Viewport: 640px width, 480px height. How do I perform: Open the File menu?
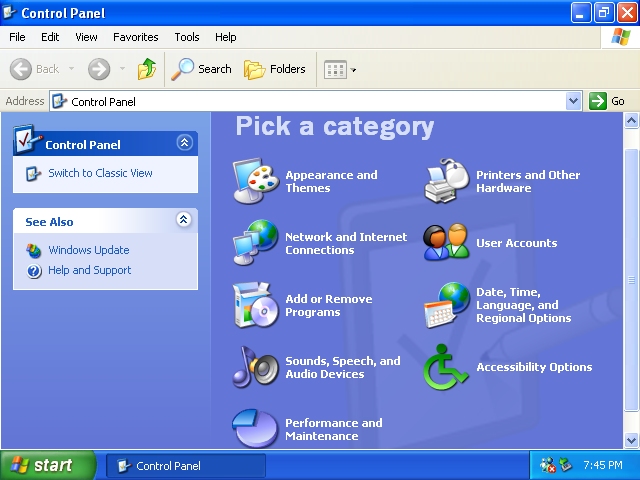click(x=17, y=37)
